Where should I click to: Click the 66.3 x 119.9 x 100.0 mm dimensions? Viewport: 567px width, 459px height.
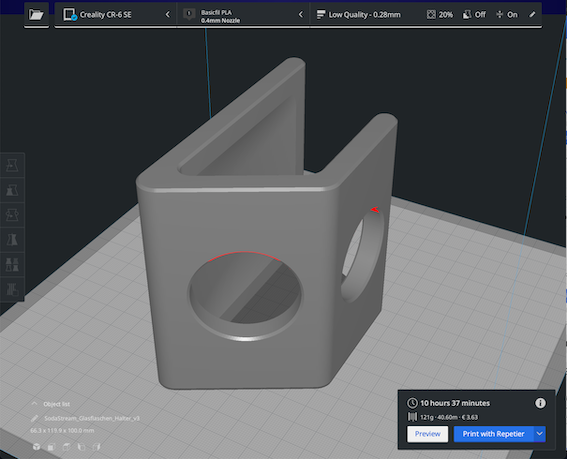tap(62, 430)
